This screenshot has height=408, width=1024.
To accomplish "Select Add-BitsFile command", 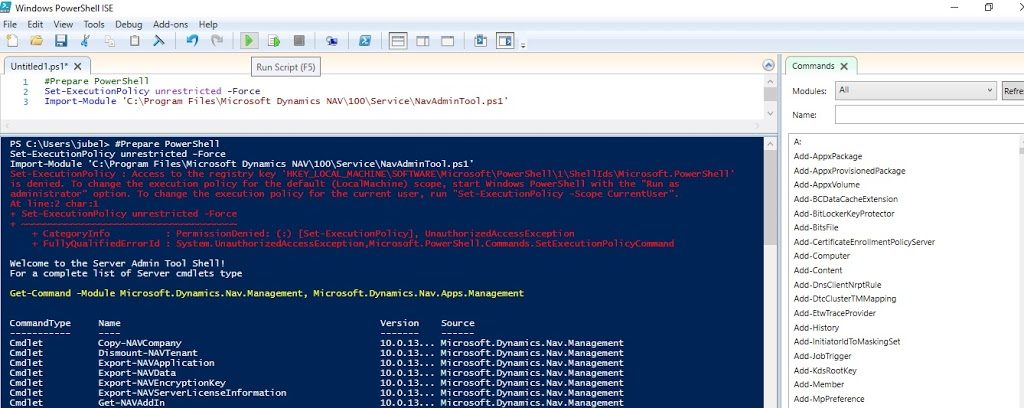I will pos(816,228).
